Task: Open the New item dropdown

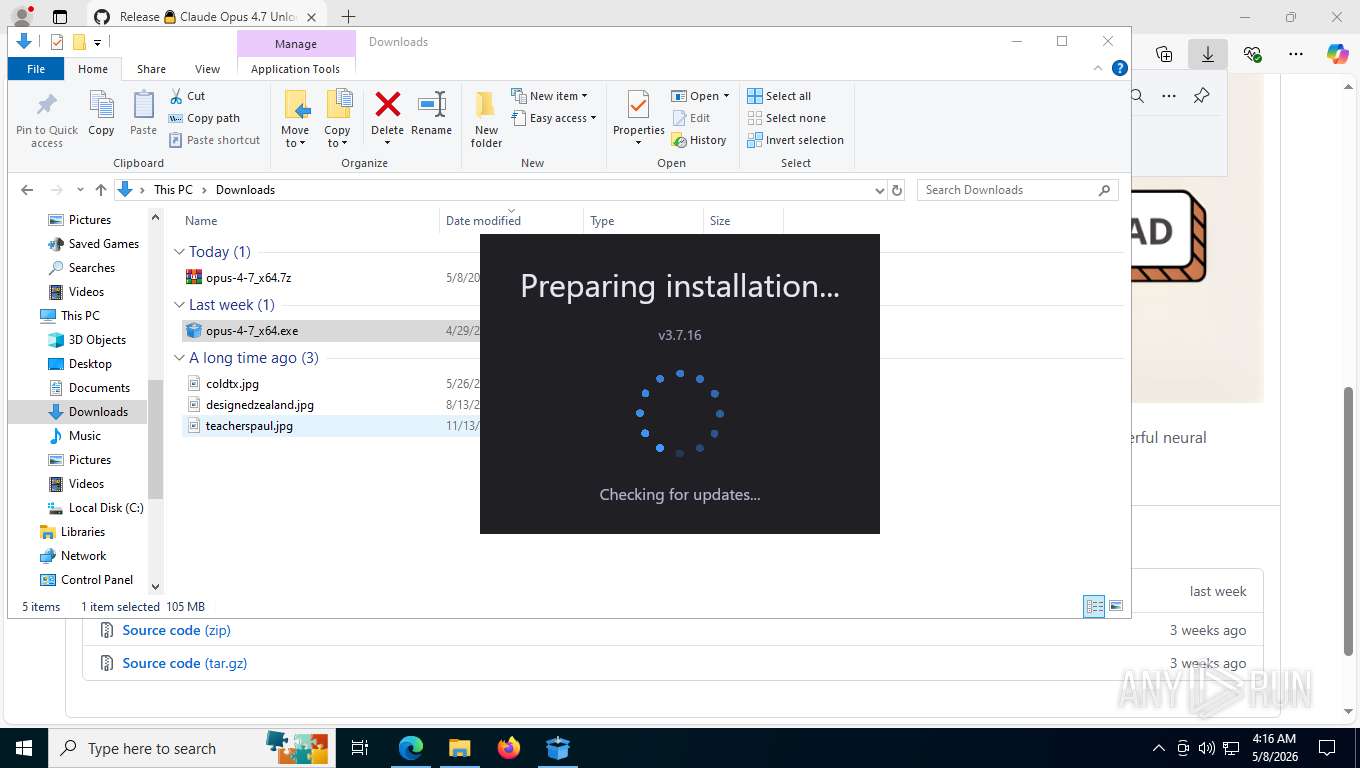Action: [549, 96]
